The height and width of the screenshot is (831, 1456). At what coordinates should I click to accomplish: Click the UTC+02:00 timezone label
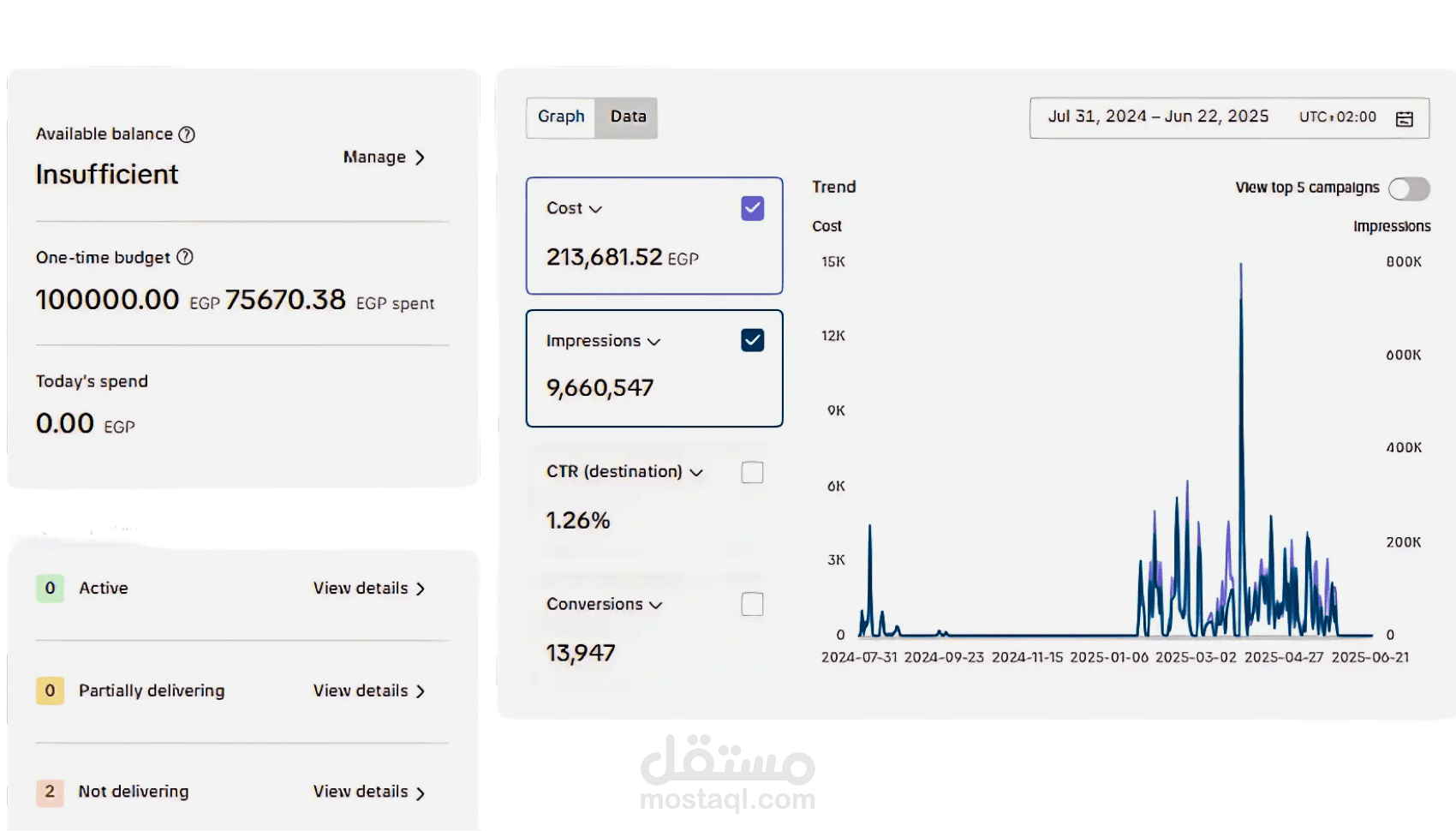(1338, 117)
